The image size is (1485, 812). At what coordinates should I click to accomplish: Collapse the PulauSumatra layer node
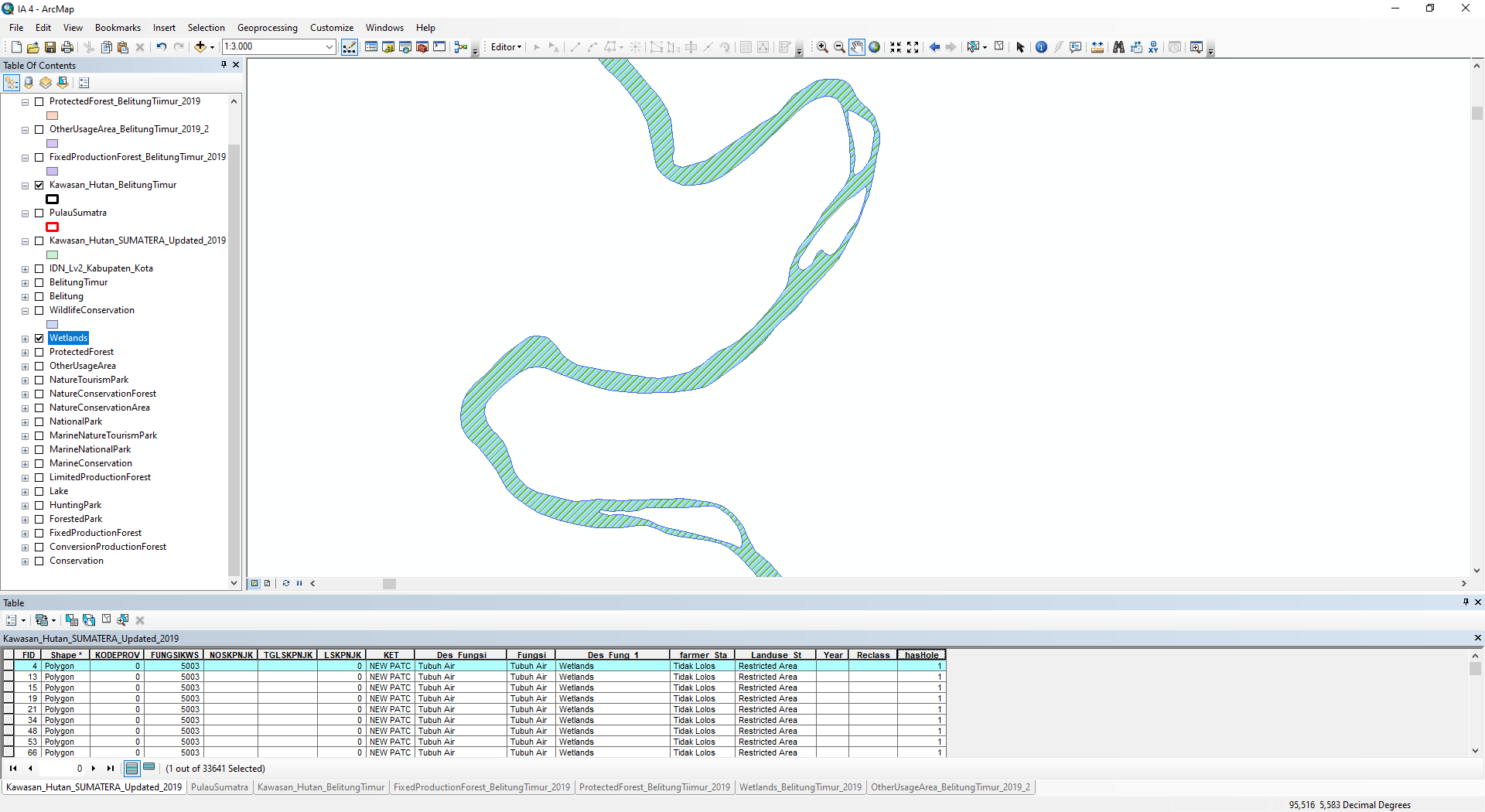(x=26, y=213)
